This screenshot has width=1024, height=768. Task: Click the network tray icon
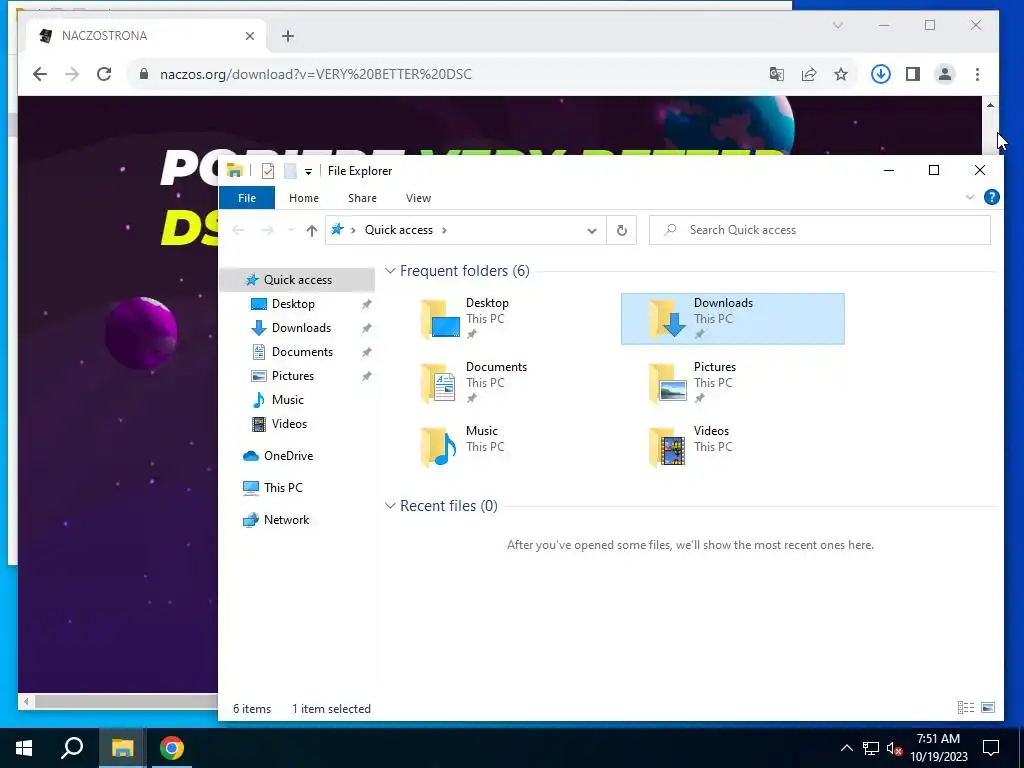coord(871,748)
